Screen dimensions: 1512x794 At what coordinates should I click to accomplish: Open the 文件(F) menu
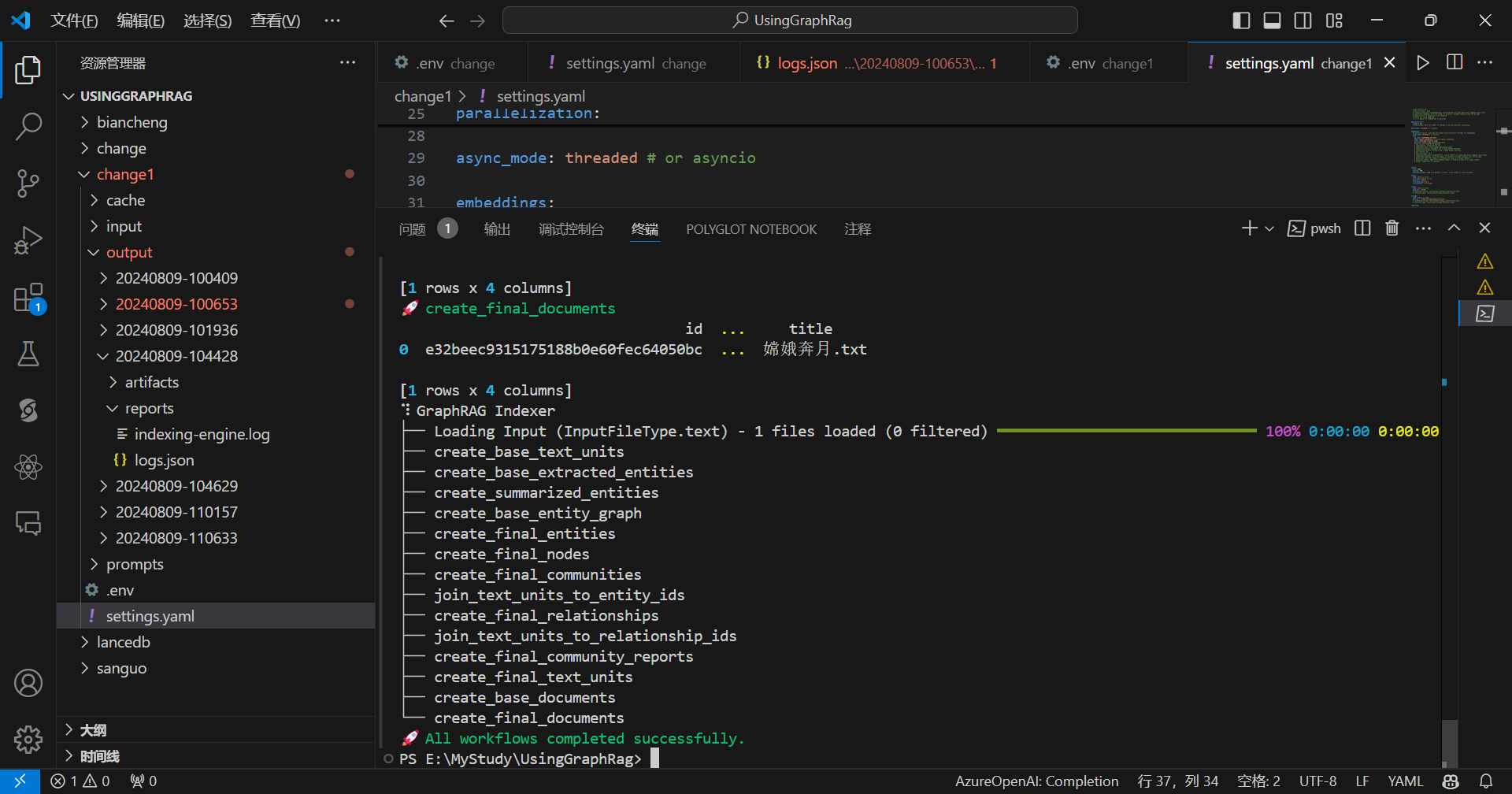[x=74, y=20]
